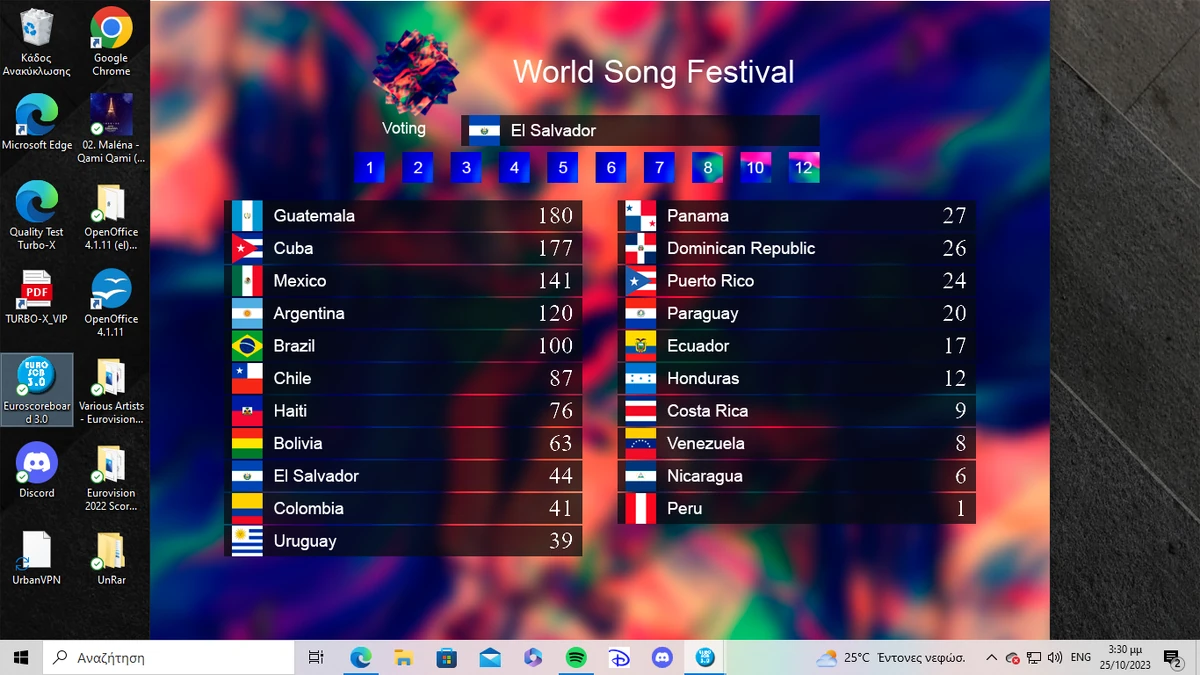1200x675 pixels.
Task: Switch keyboard language via the ENG indicator
Action: 1080,657
